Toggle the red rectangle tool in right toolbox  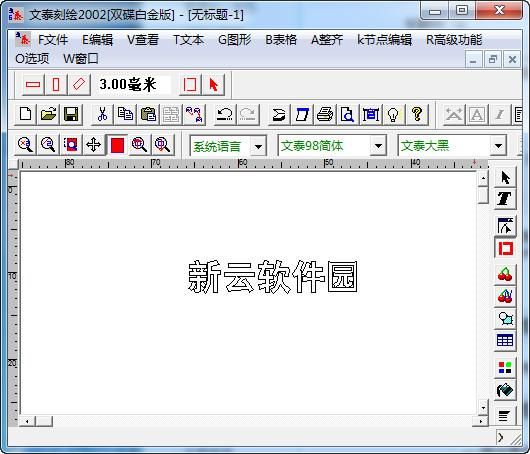pyautogui.click(x=505, y=248)
